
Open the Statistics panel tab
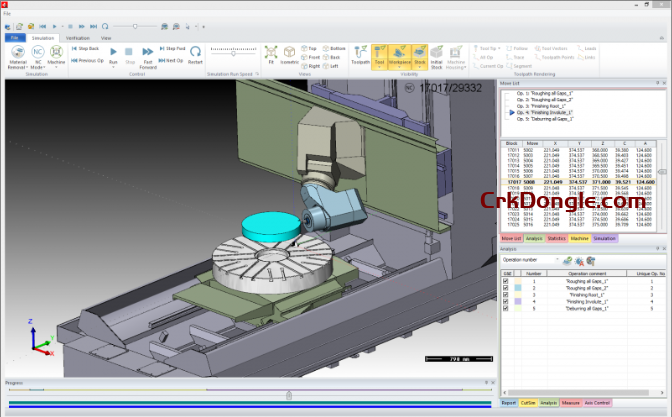[x=556, y=239]
